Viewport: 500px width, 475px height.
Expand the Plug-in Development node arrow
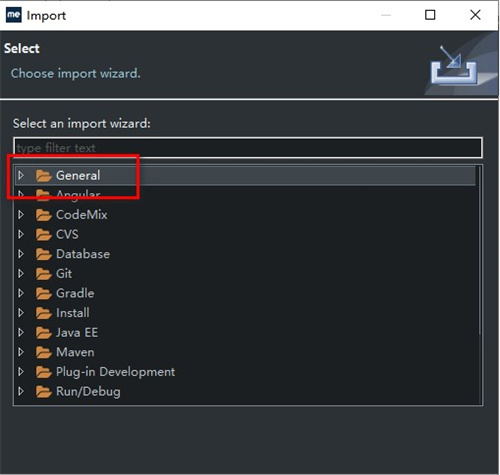pyautogui.click(x=21, y=372)
